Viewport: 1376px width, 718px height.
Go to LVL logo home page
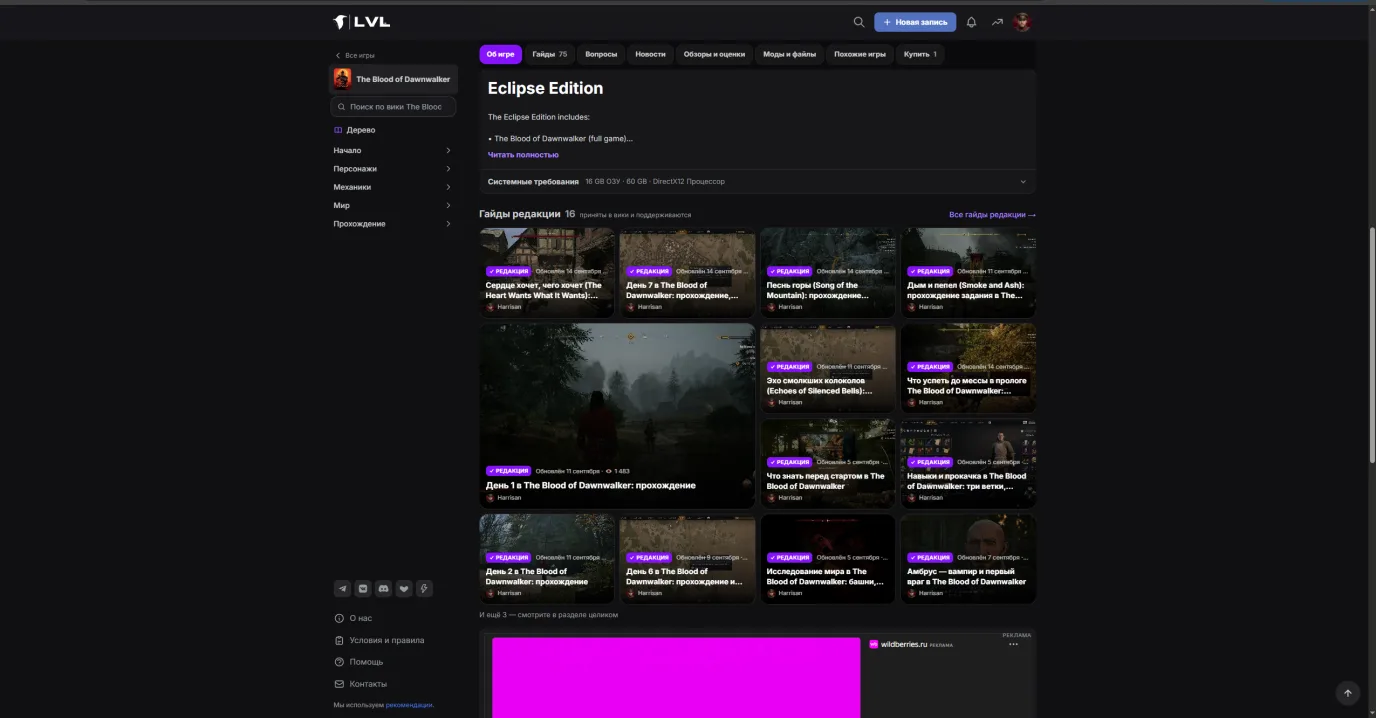tap(362, 22)
